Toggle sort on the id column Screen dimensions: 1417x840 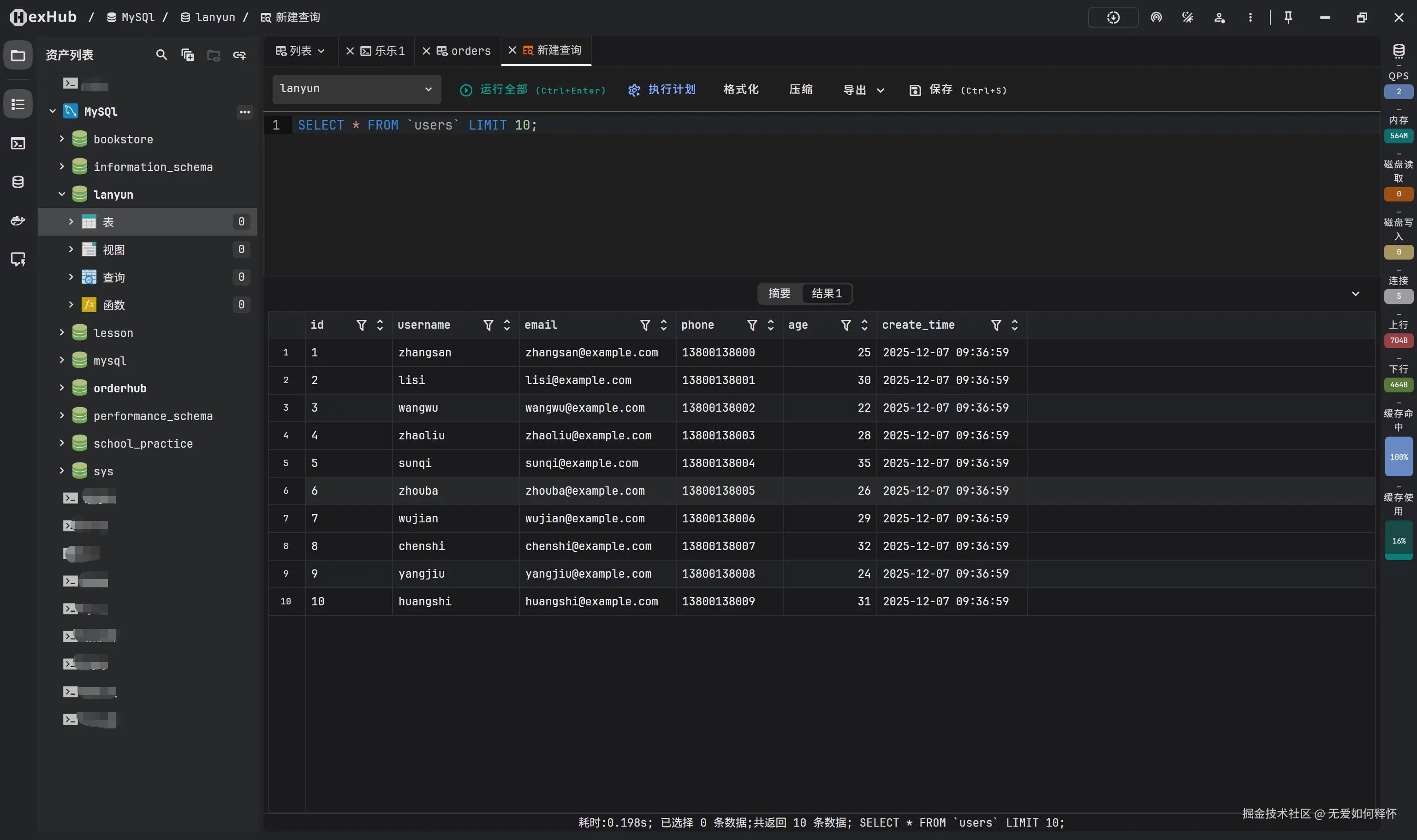click(x=380, y=325)
